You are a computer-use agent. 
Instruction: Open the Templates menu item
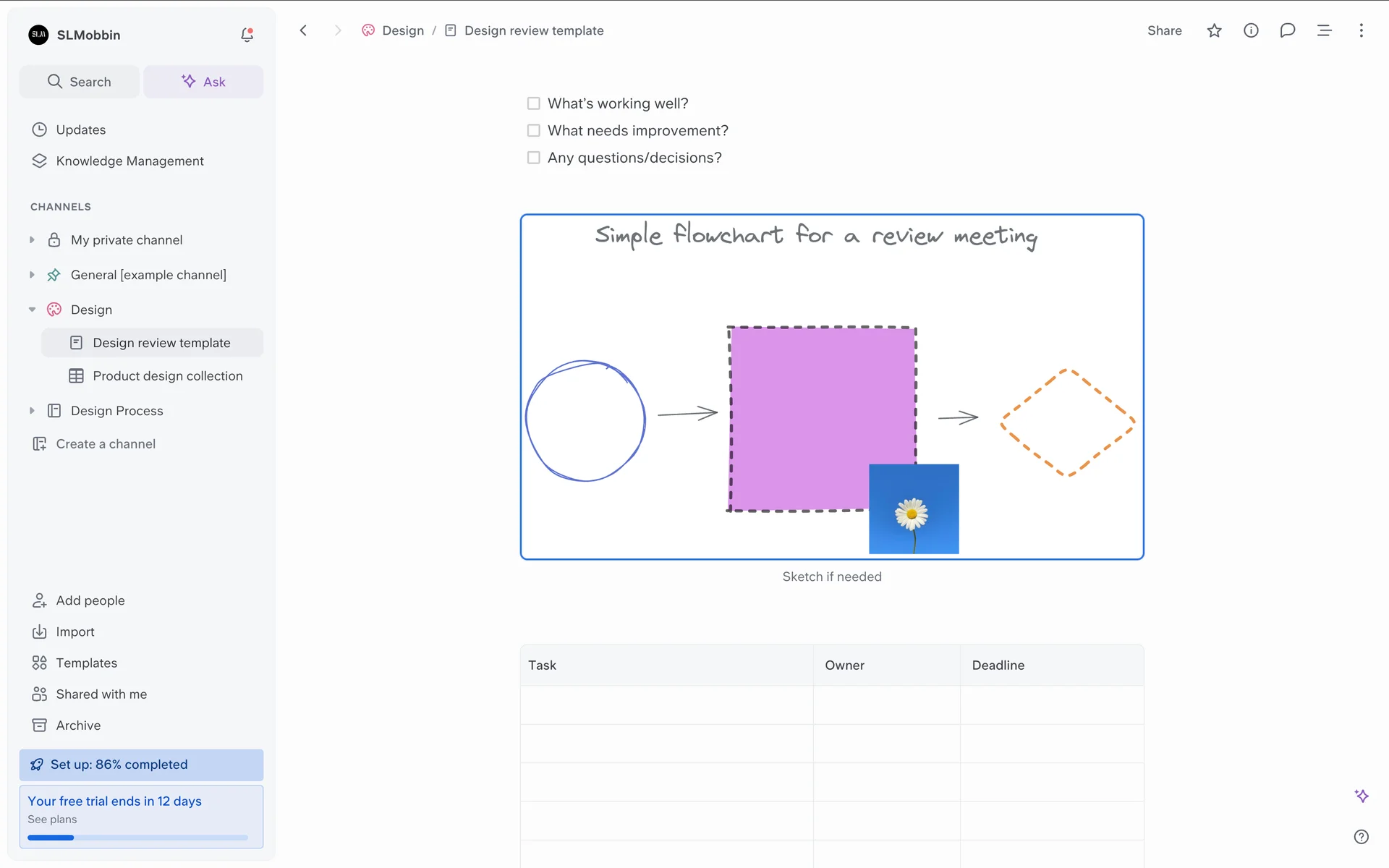coord(86,663)
